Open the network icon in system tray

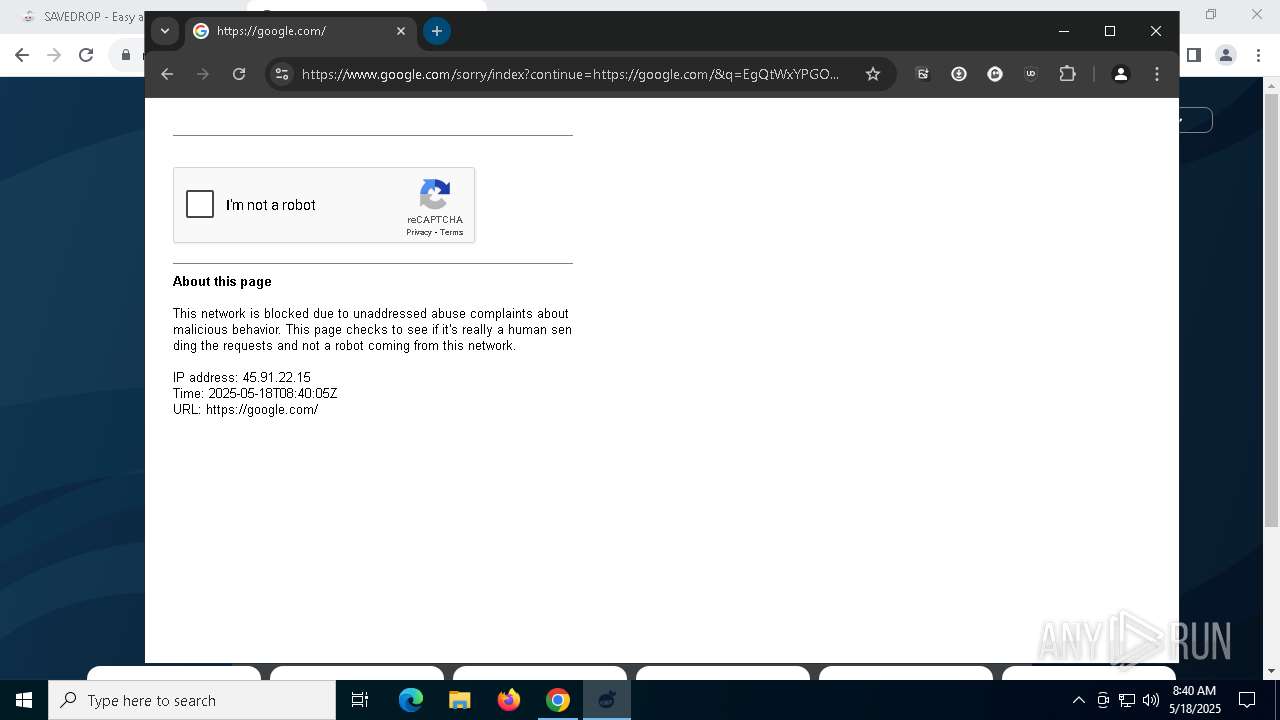[1127, 700]
